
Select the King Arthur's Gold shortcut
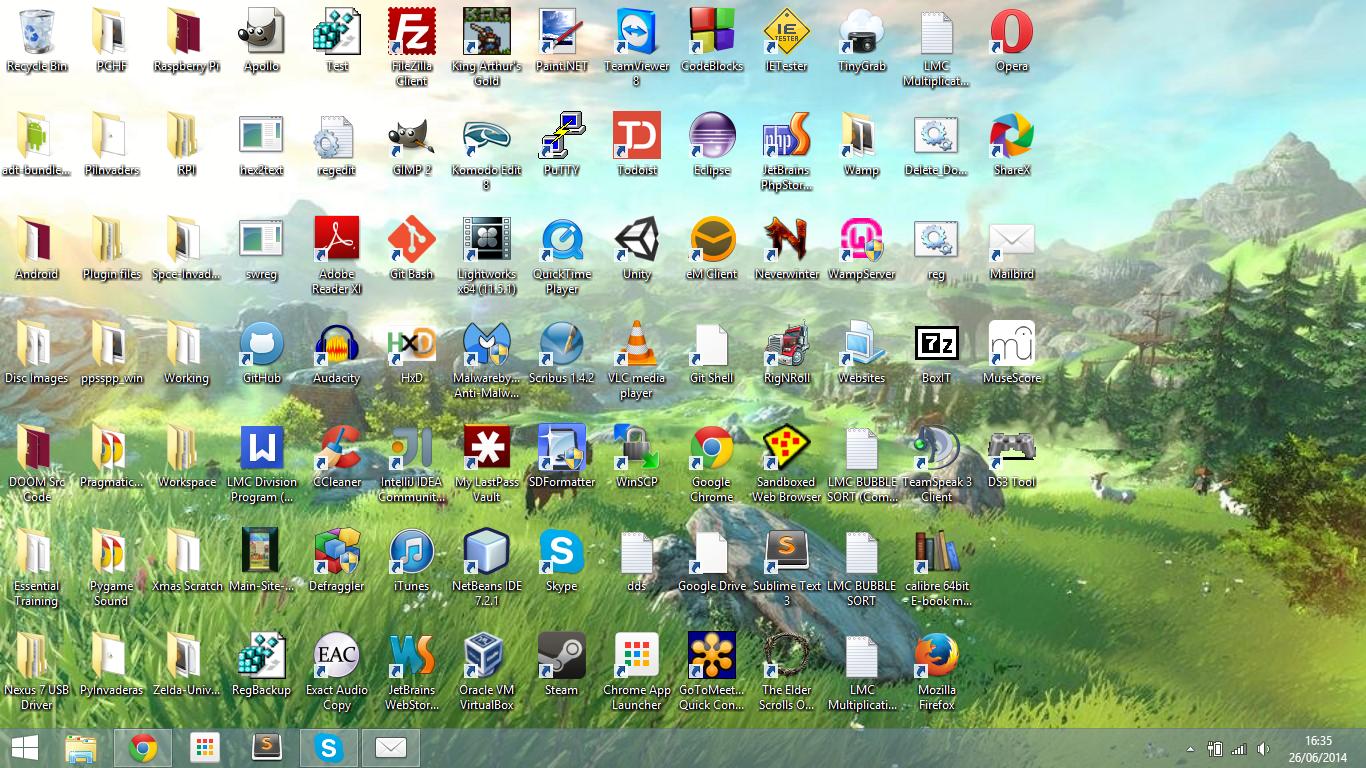coord(486,47)
